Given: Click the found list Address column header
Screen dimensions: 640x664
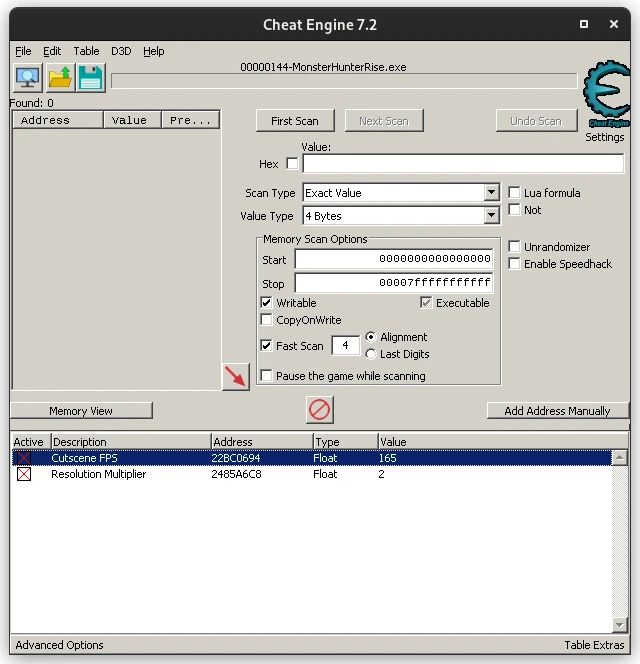Looking at the screenshot, I should coord(58,120).
